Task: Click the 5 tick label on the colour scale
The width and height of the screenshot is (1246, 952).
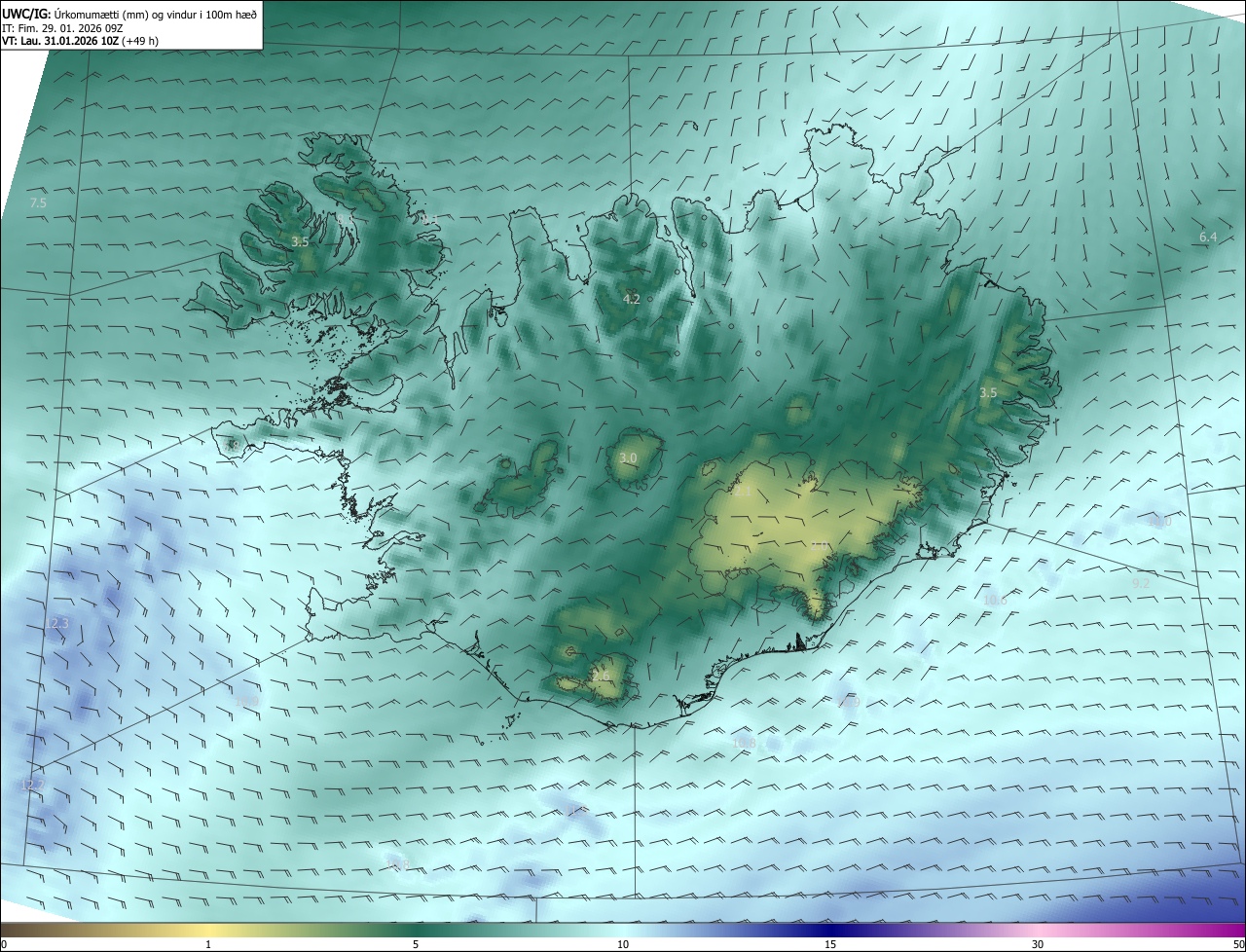Action: point(416,944)
